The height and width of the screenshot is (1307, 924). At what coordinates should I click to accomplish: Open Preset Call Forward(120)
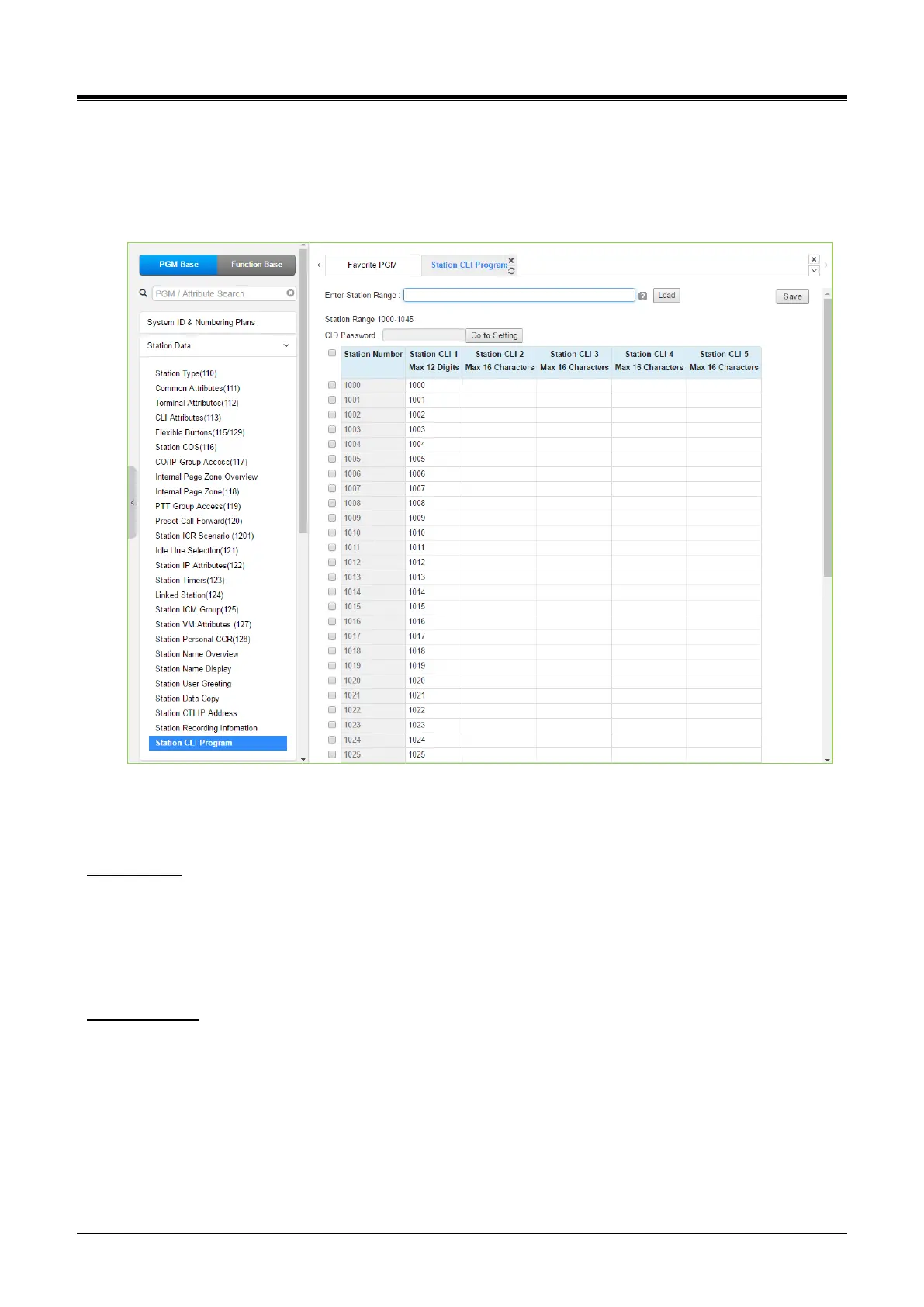[199, 521]
